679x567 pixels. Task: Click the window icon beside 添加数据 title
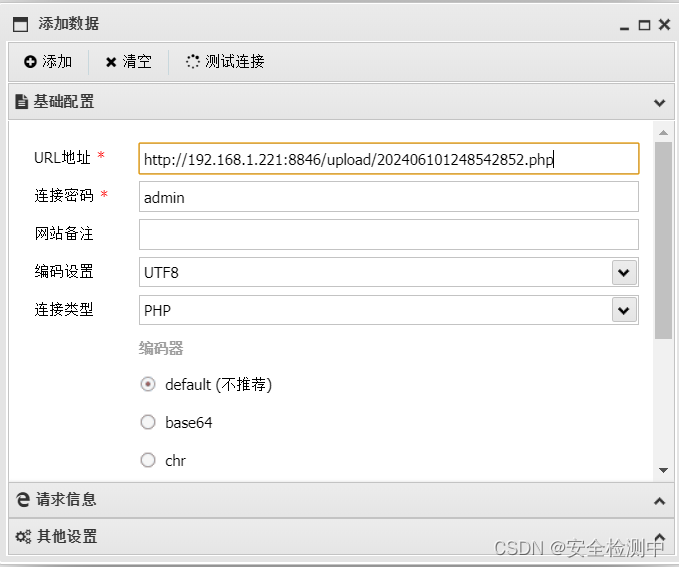coord(20,24)
